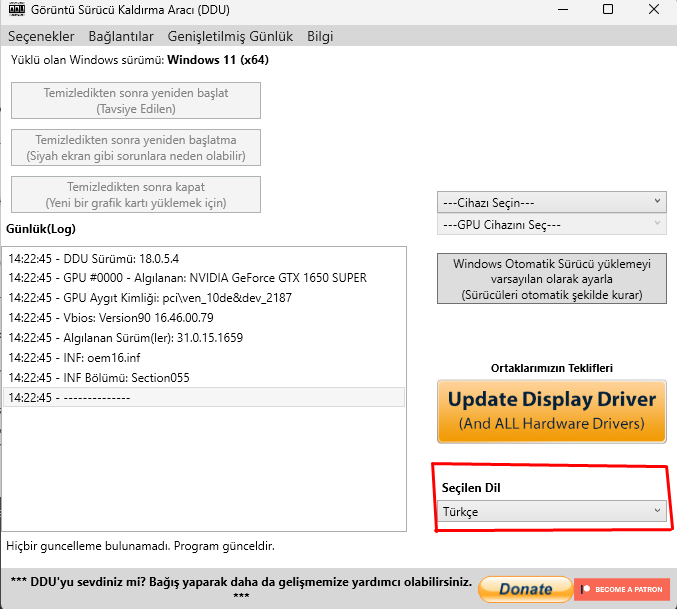The image size is (677, 609).
Task: Maximize the DDU window
Action: [x=608, y=9]
